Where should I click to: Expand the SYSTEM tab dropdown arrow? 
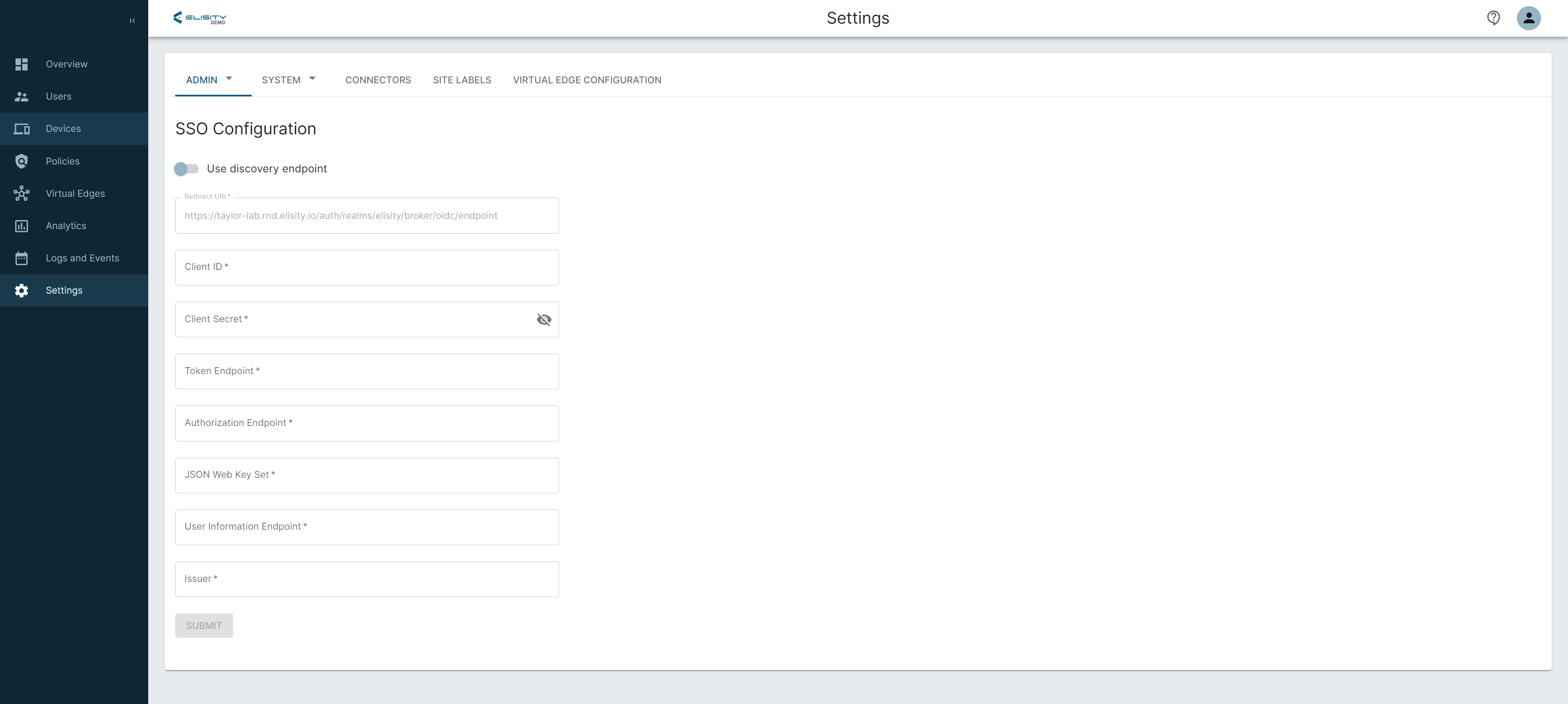(x=312, y=78)
